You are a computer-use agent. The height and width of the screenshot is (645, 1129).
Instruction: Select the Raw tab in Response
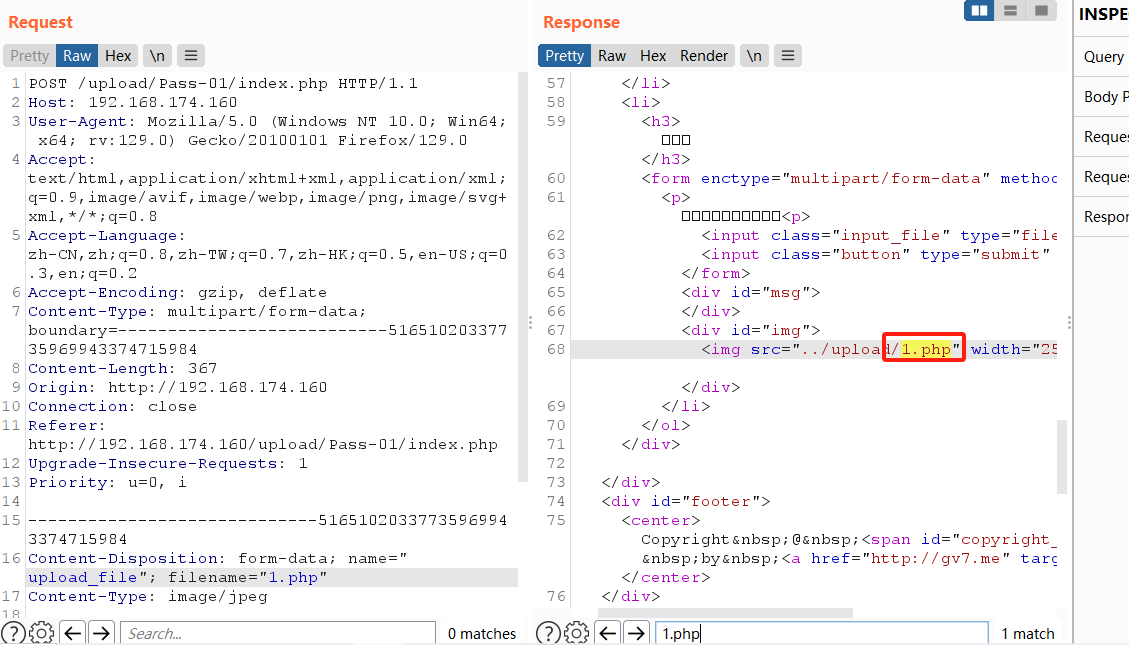pos(612,55)
